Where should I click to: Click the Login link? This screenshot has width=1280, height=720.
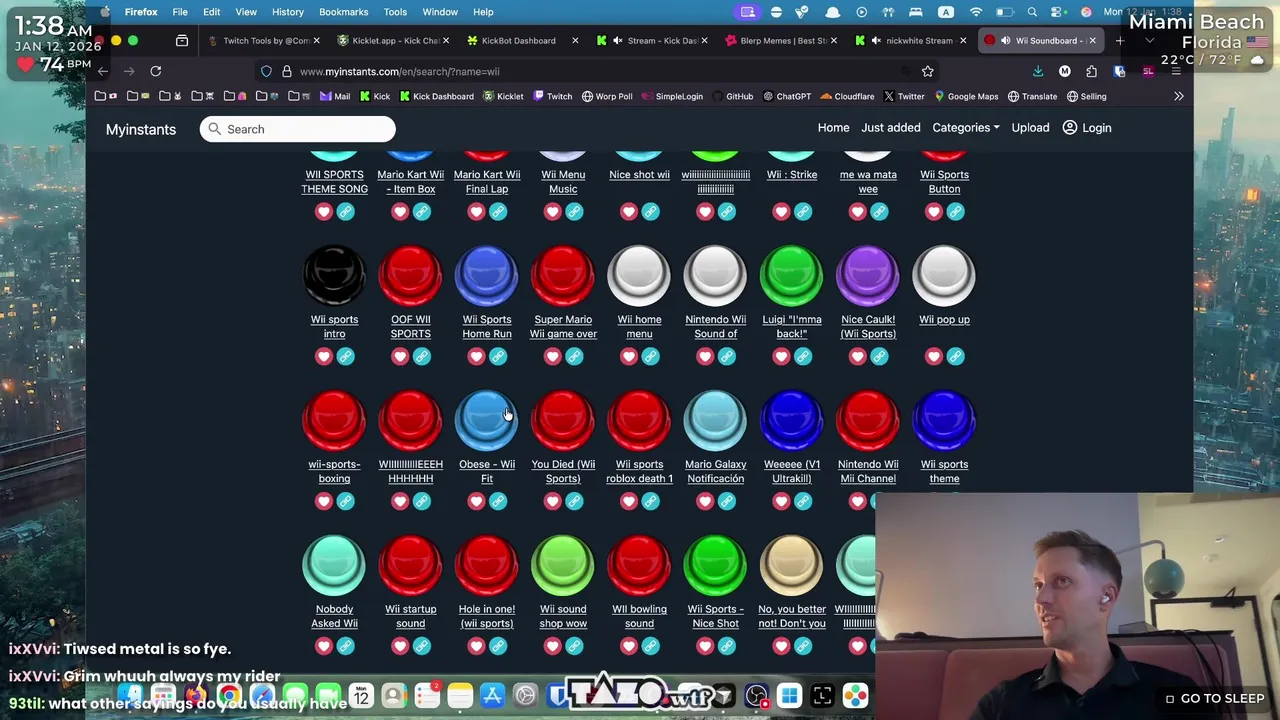pos(1087,128)
